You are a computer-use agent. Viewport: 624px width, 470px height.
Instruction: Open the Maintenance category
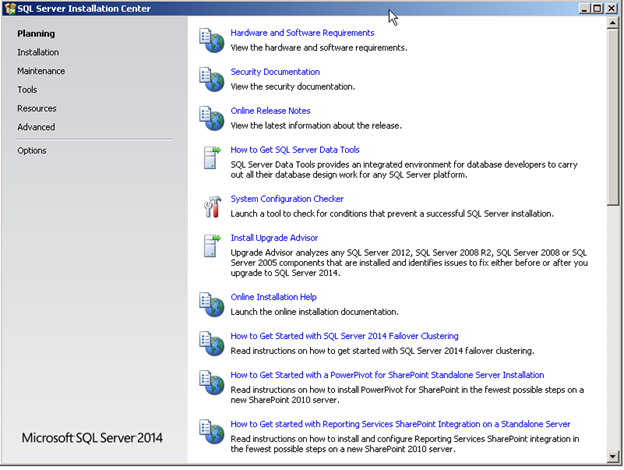41,71
